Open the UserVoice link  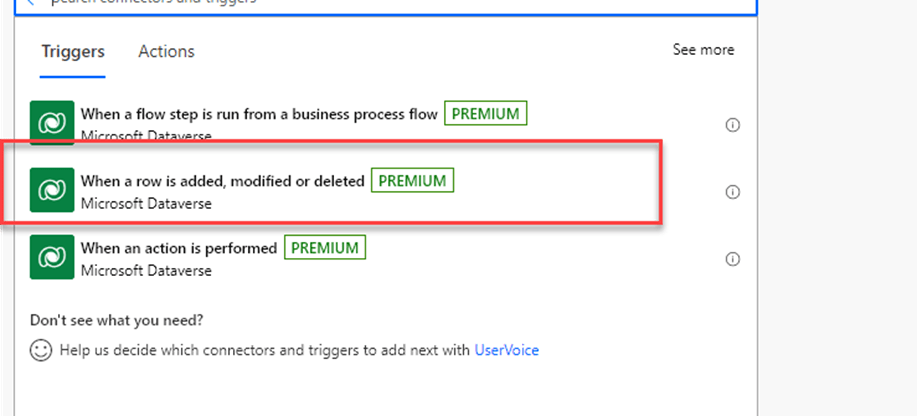(x=506, y=350)
